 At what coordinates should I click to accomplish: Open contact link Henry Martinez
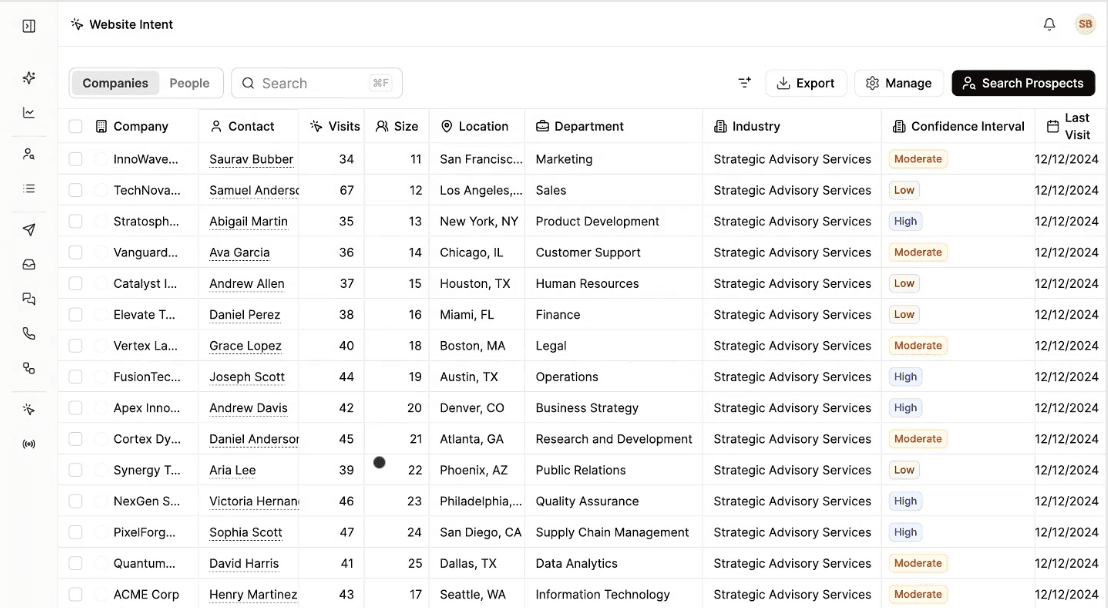[253, 595]
